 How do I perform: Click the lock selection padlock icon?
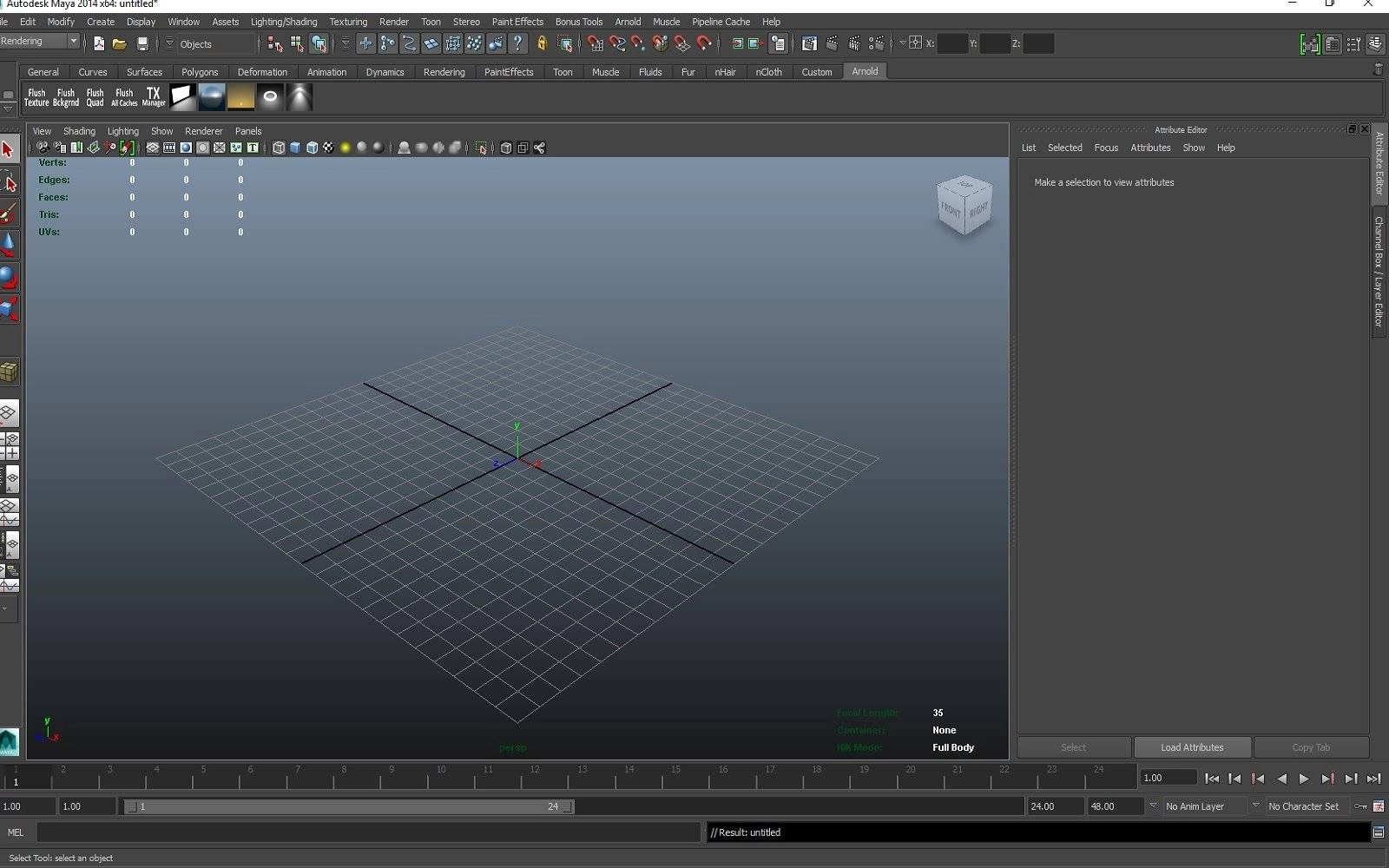point(542,43)
